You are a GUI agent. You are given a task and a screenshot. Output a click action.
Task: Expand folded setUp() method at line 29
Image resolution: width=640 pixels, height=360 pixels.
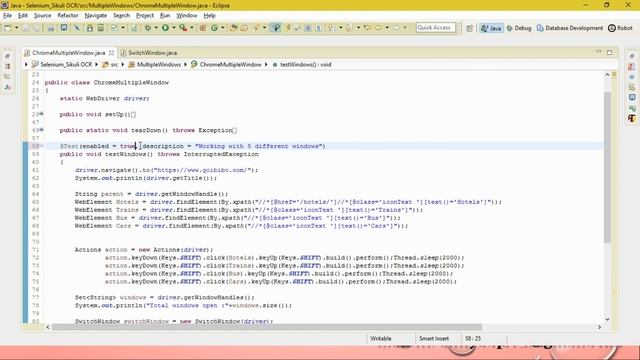coord(42,114)
